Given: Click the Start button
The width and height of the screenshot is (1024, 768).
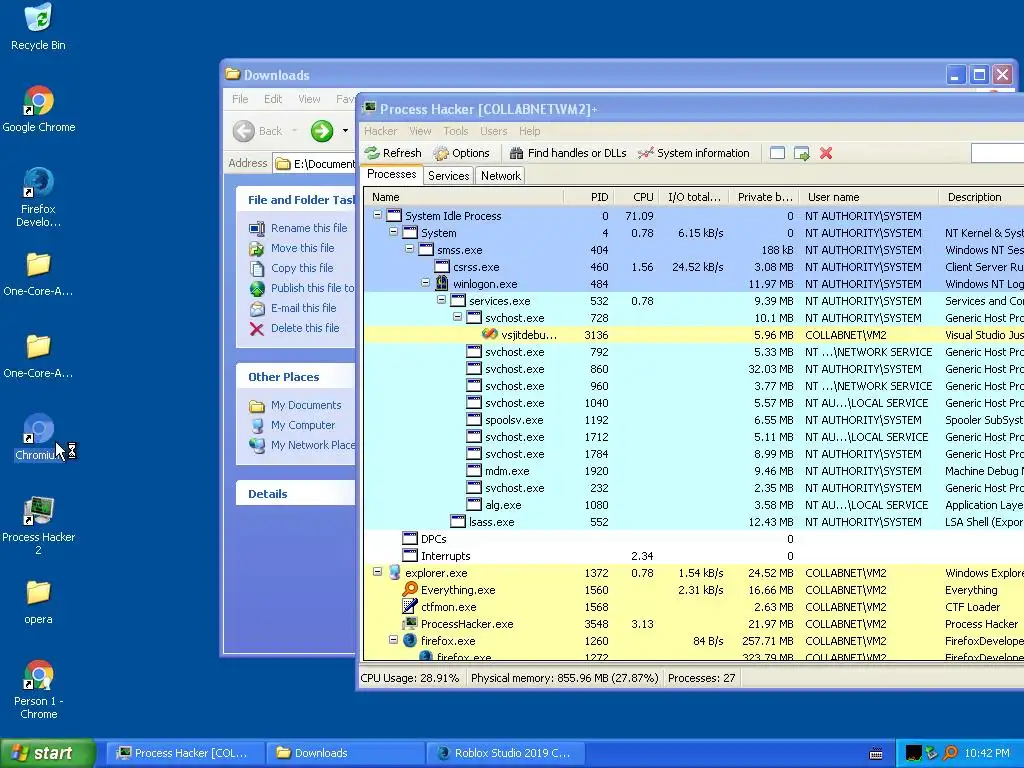Looking at the screenshot, I should pos(48,753).
